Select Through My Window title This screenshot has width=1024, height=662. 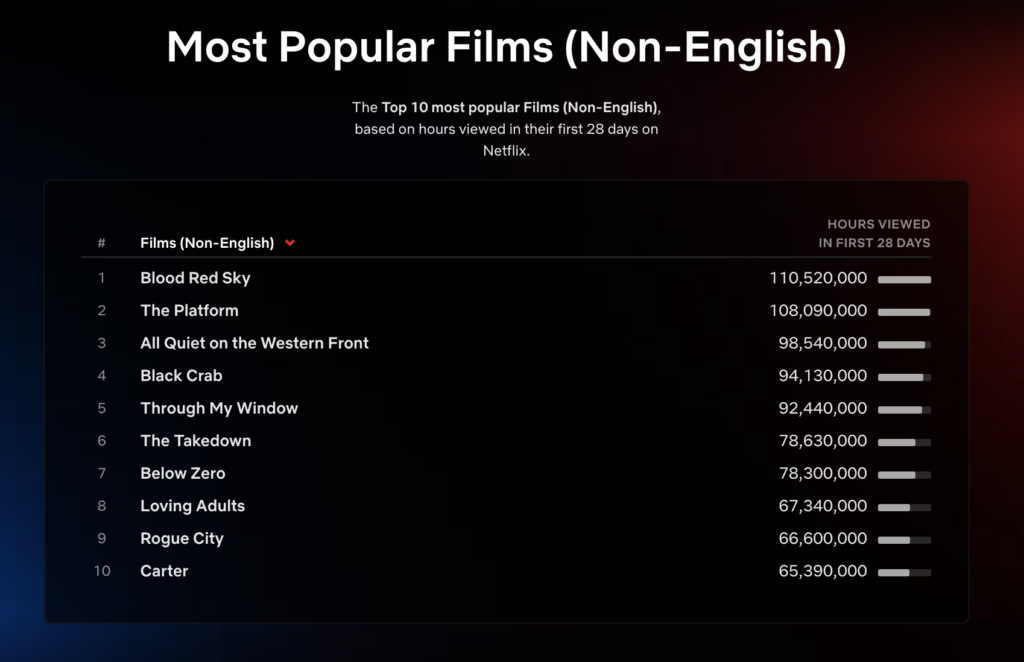tap(219, 408)
